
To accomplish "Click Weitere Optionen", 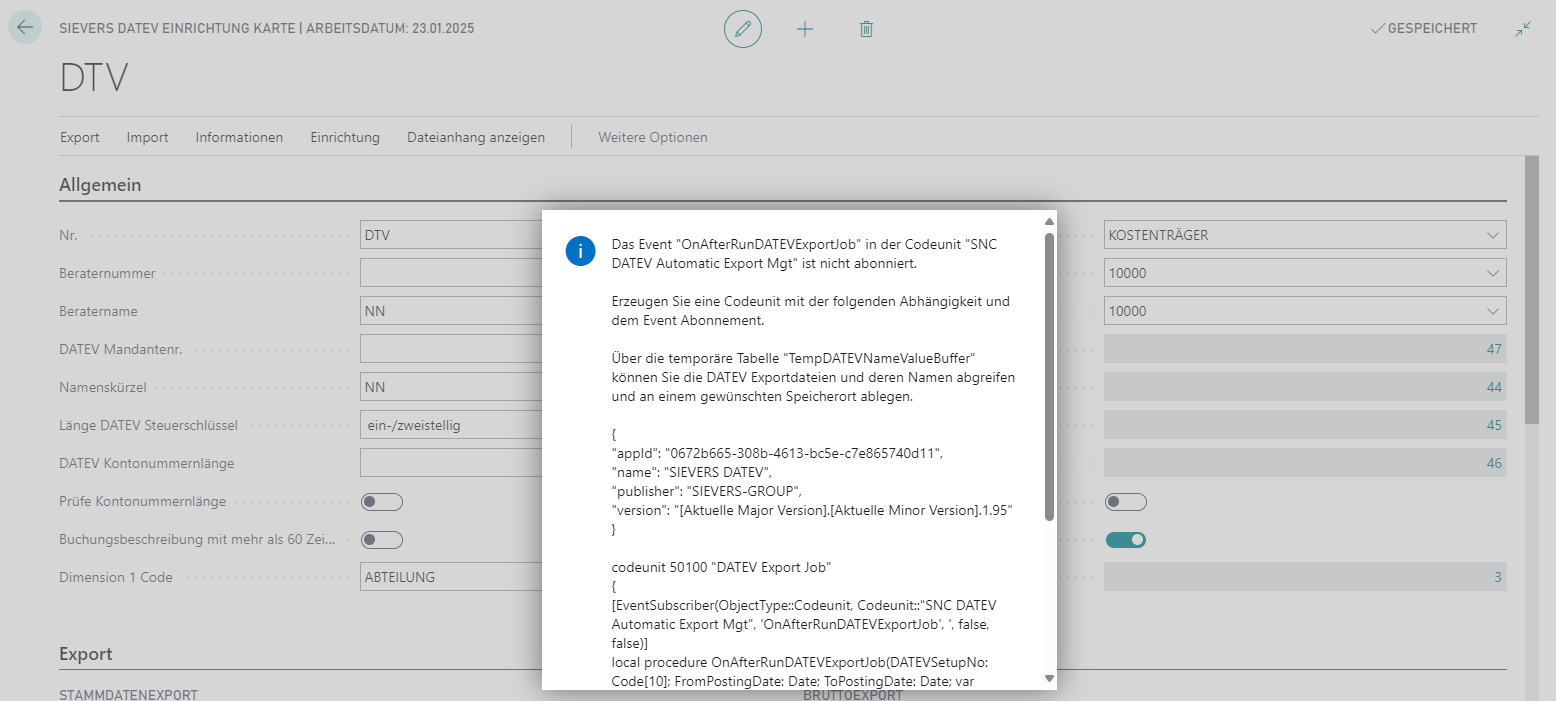I will (652, 137).
